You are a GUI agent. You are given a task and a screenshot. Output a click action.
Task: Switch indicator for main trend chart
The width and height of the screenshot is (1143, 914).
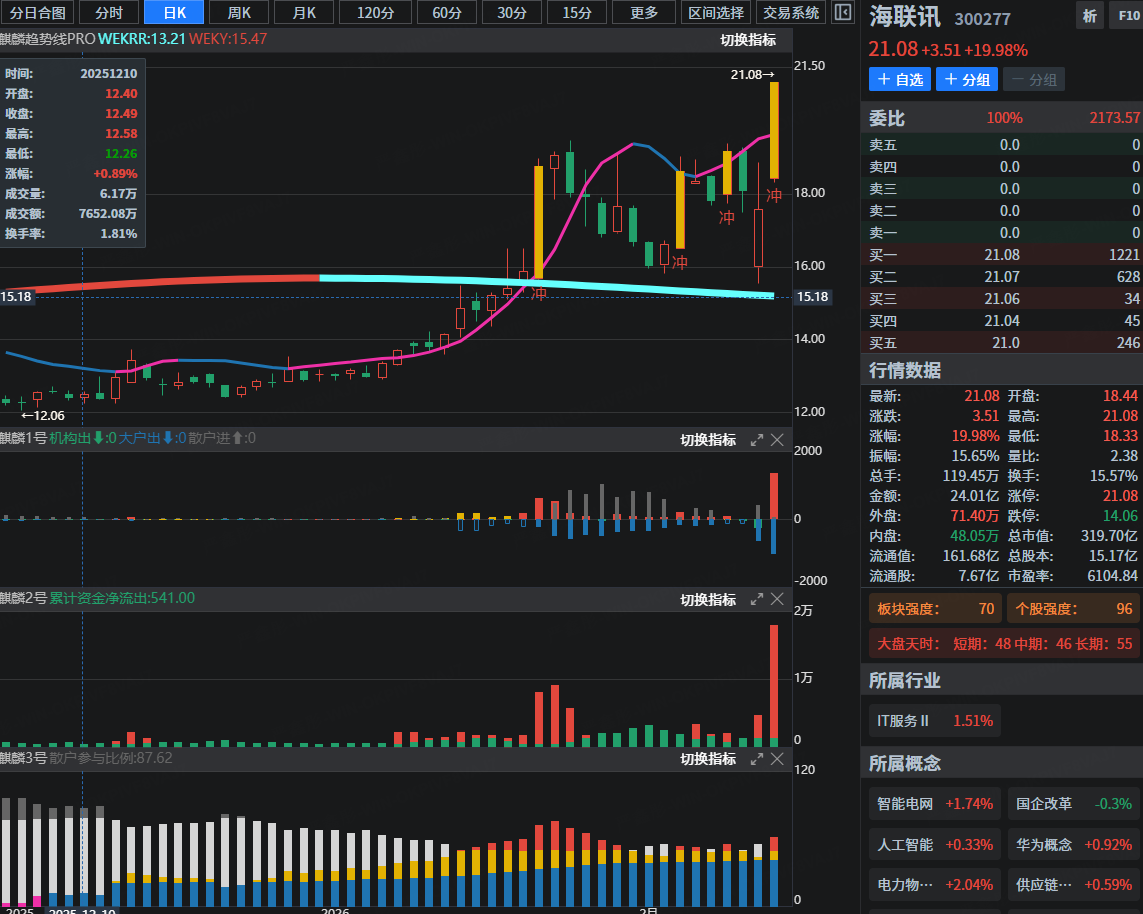point(748,40)
